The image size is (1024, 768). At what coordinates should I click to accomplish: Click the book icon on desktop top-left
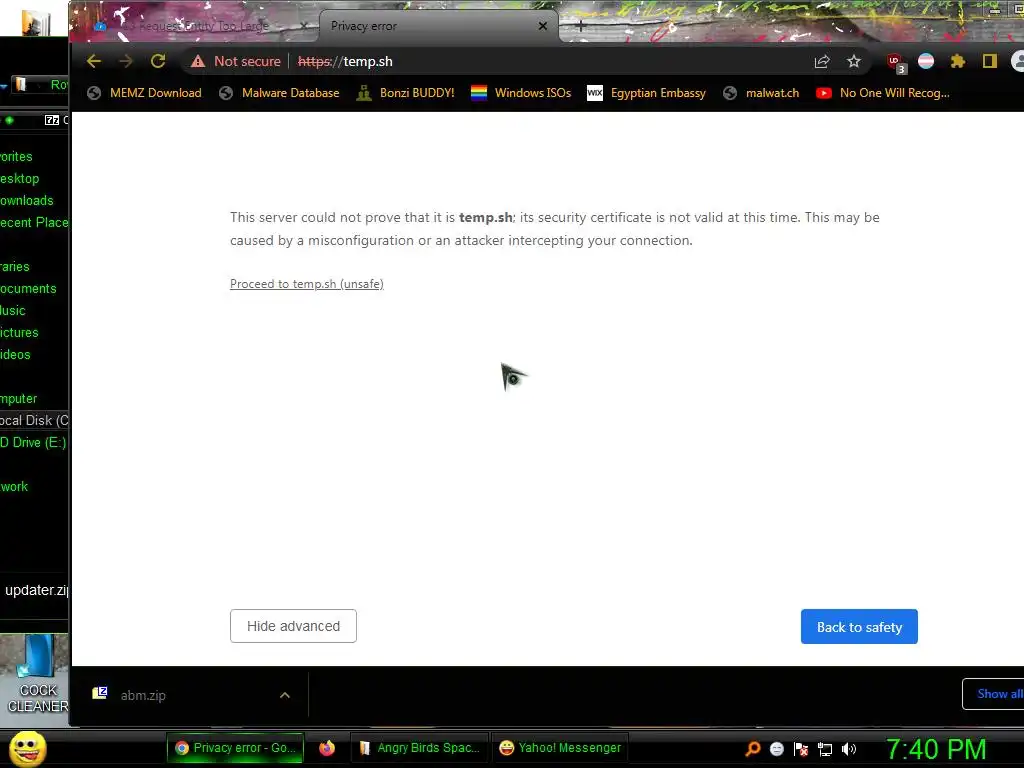click(x=36, y=22)
